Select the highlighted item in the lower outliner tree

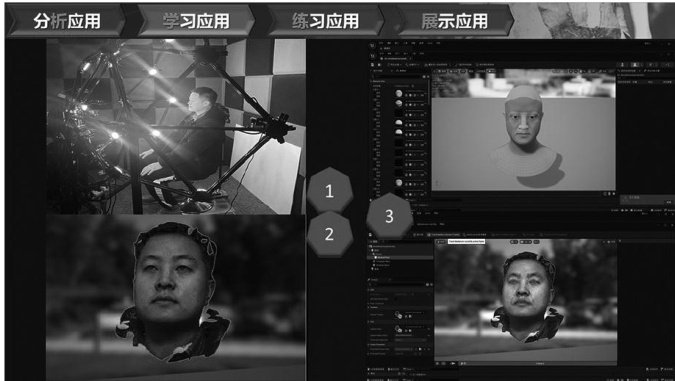click(400, 257)
